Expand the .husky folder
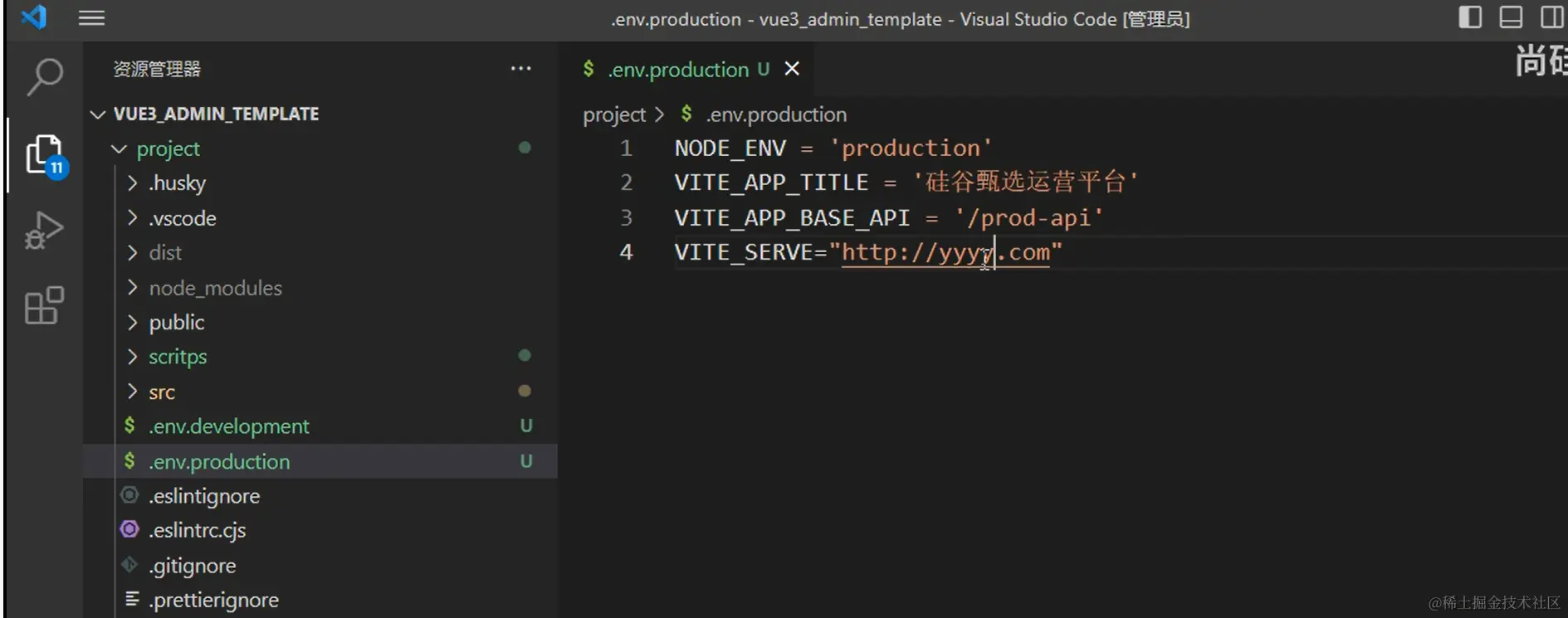The height and width of the screenshot is (618, 1568). (177, 183)
